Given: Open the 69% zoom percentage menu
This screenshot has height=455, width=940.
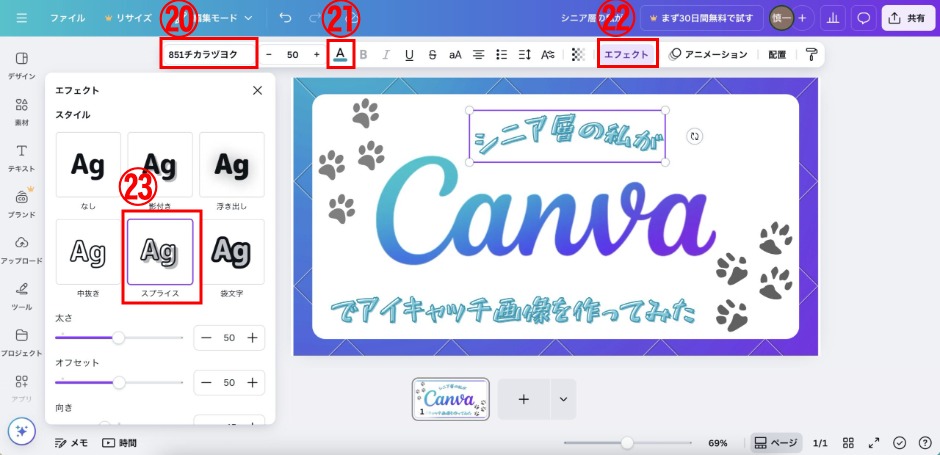Looking at the screenshot, I should point(718,443).
